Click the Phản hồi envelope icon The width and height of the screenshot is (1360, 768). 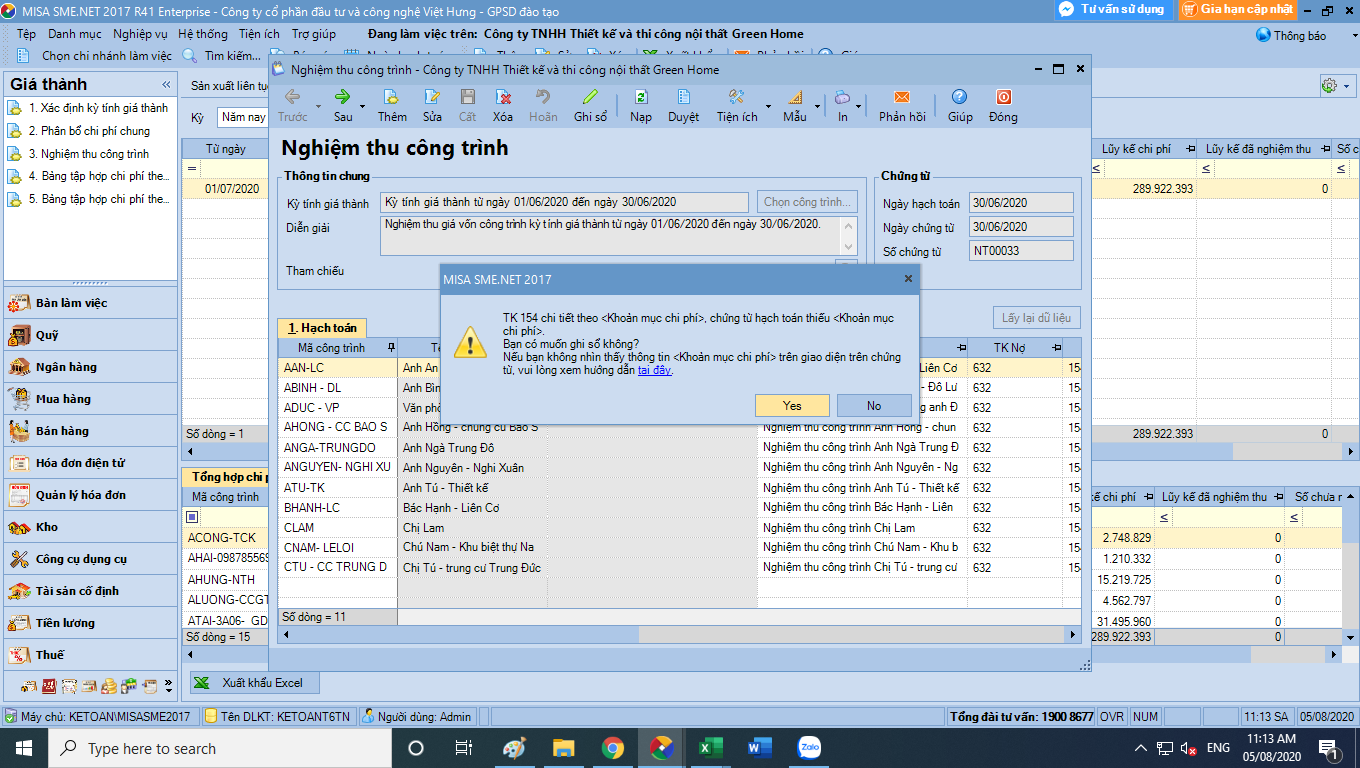coord(902,97)
